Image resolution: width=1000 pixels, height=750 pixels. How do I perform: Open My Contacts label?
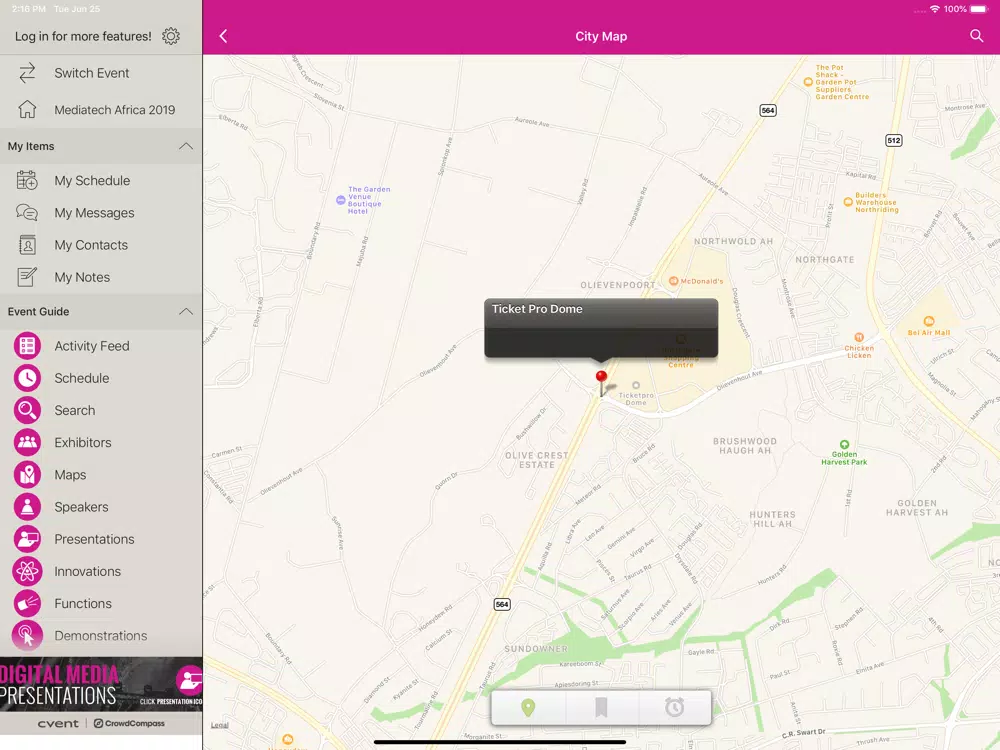tap(91, 245)
